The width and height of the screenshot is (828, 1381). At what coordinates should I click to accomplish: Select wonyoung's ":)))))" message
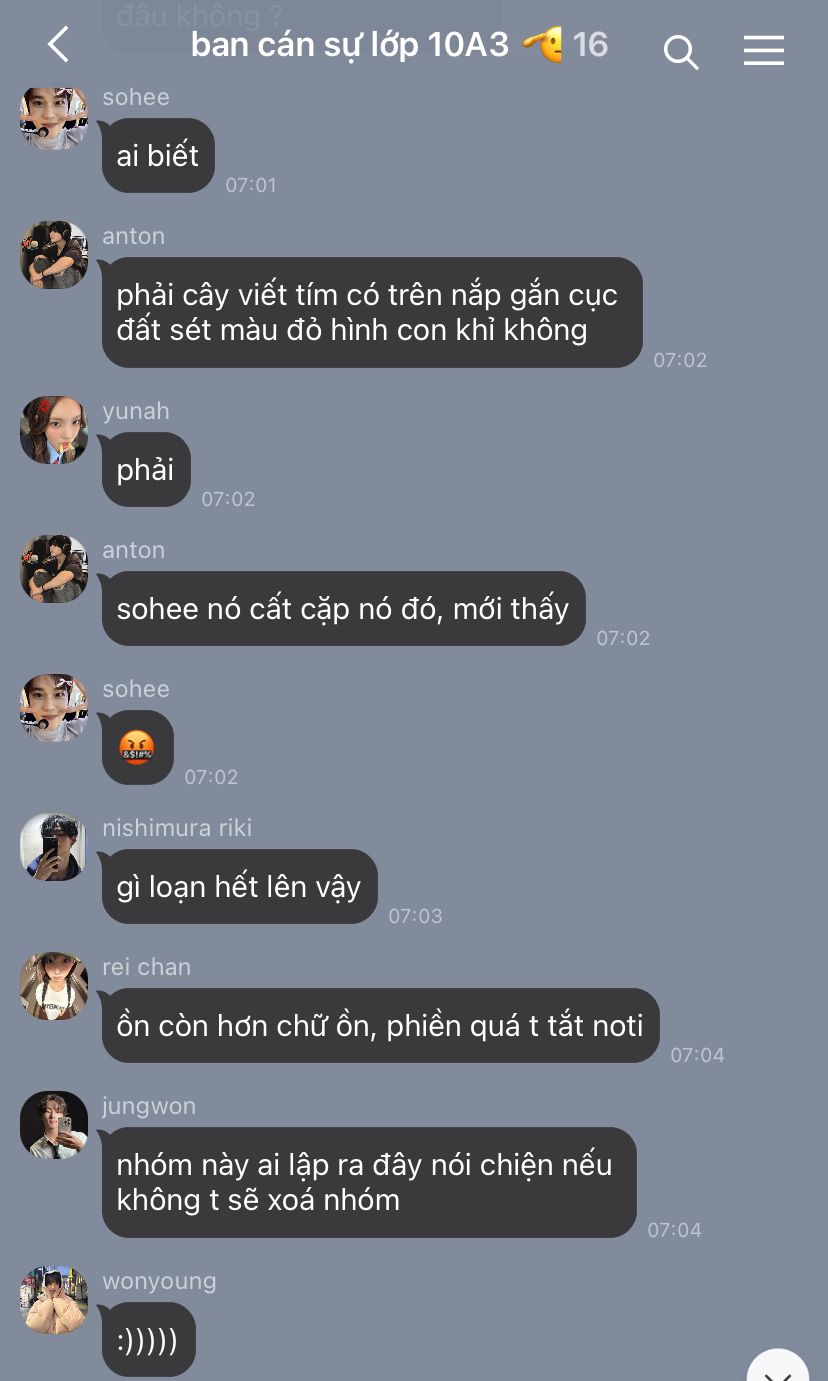pos(148,1339)
